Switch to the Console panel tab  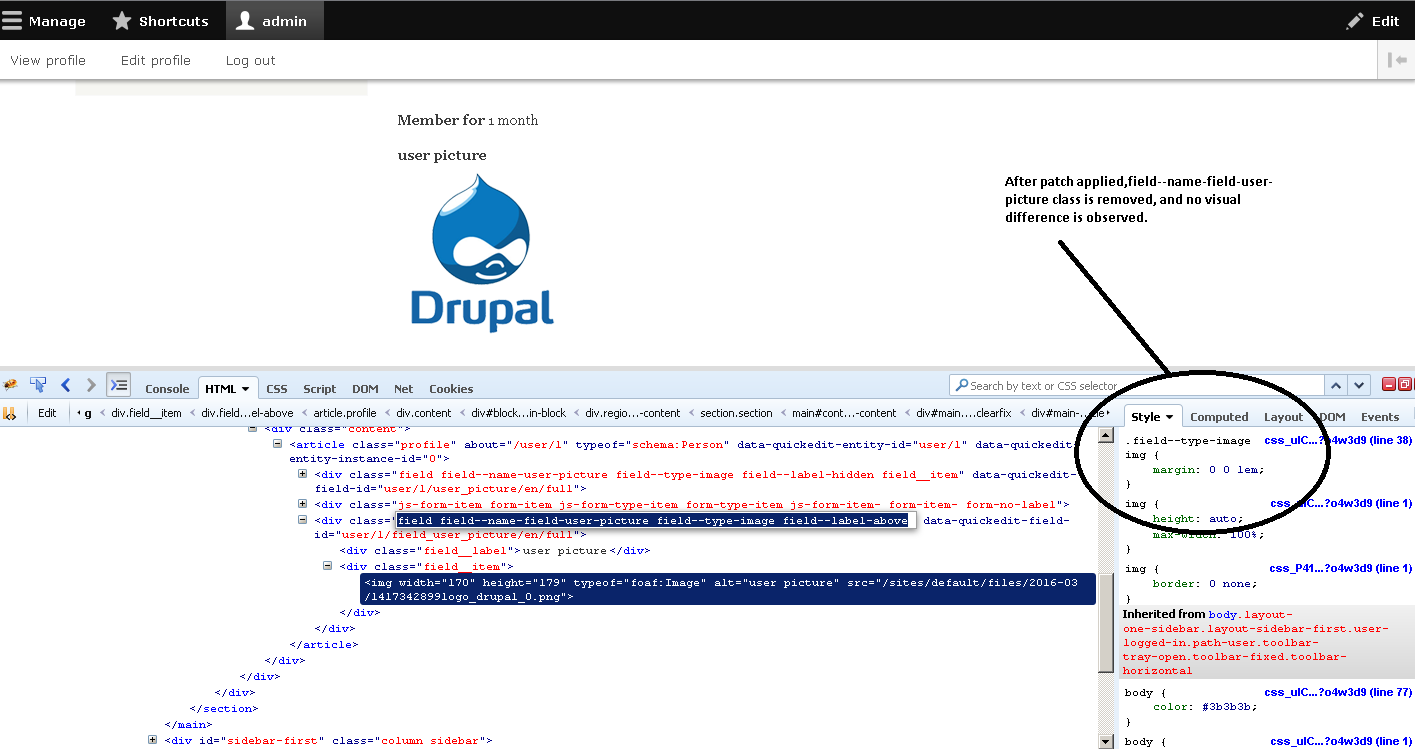pos(167,389)
